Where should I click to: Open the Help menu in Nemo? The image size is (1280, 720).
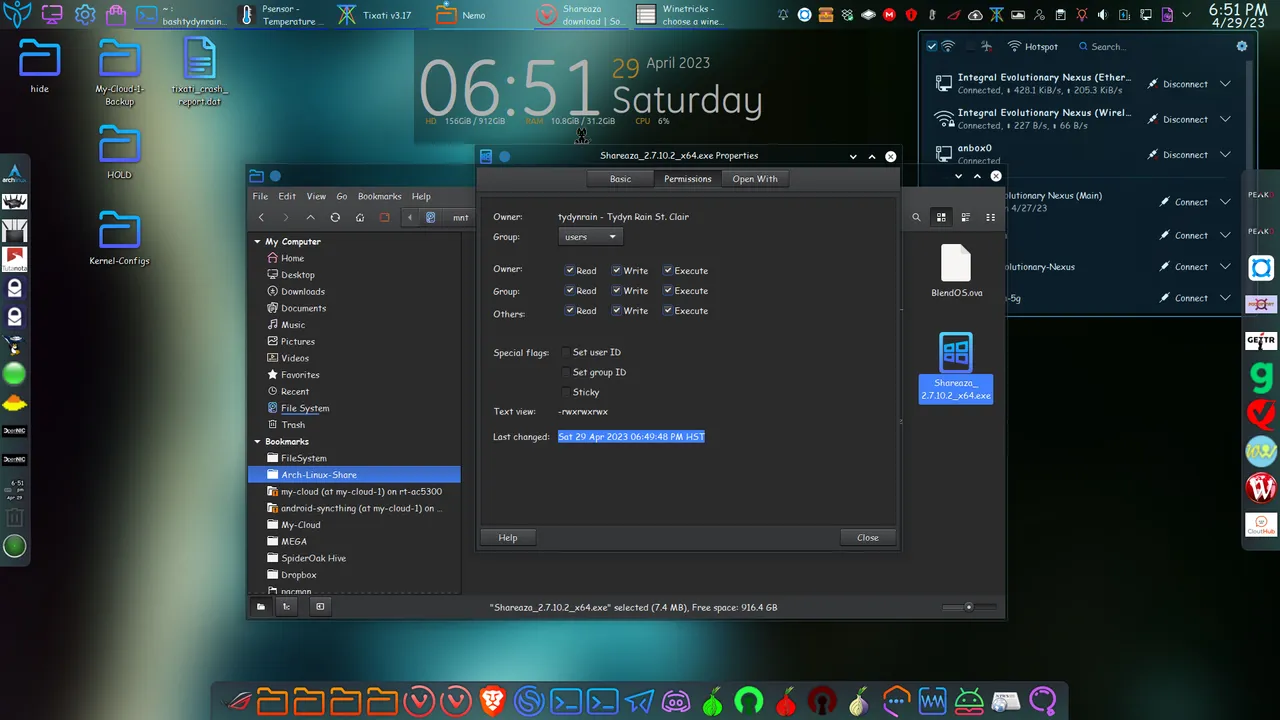coord(421,196)
